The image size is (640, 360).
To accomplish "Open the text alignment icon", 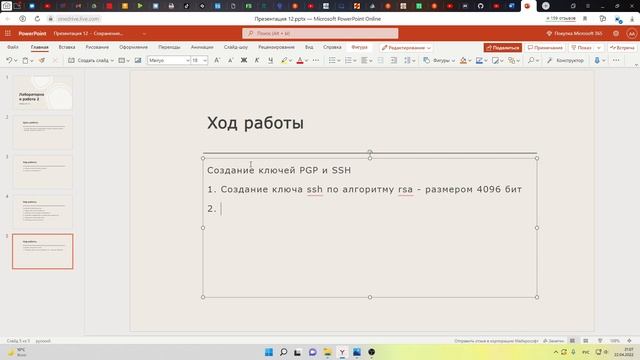I will click(364, 60).
